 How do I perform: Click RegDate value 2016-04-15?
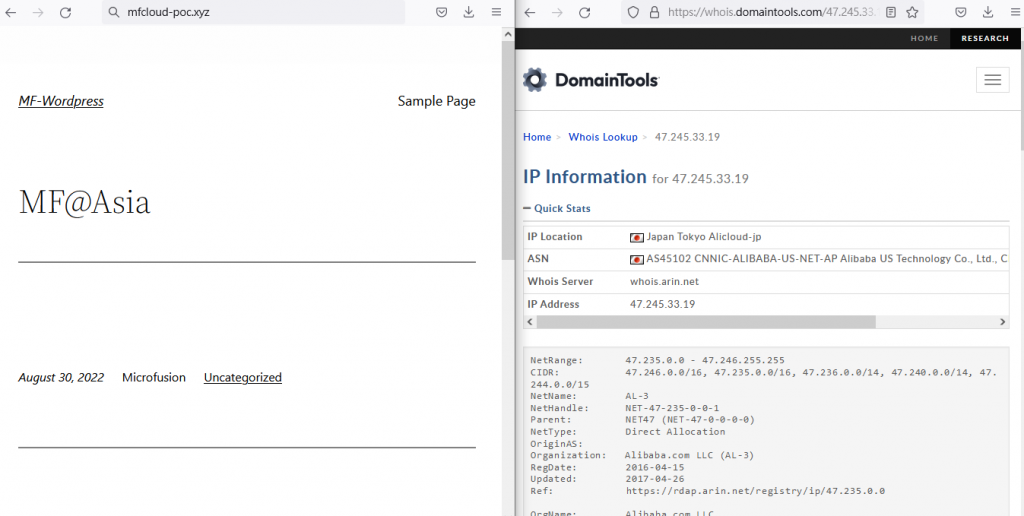coord(653,468)
